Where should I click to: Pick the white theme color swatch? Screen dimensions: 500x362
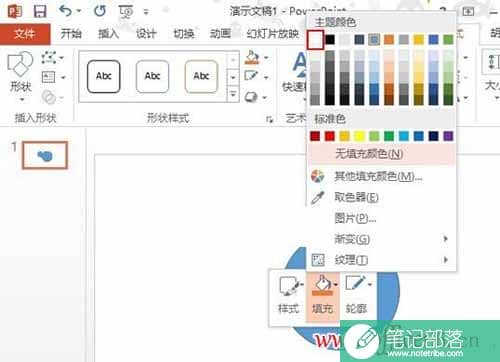pyautogui.click(x=315, y=40)
